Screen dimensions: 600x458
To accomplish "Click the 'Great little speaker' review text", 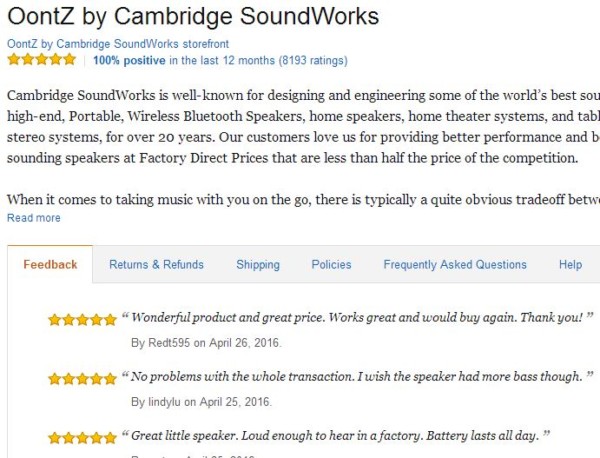I will pos(335,436).
